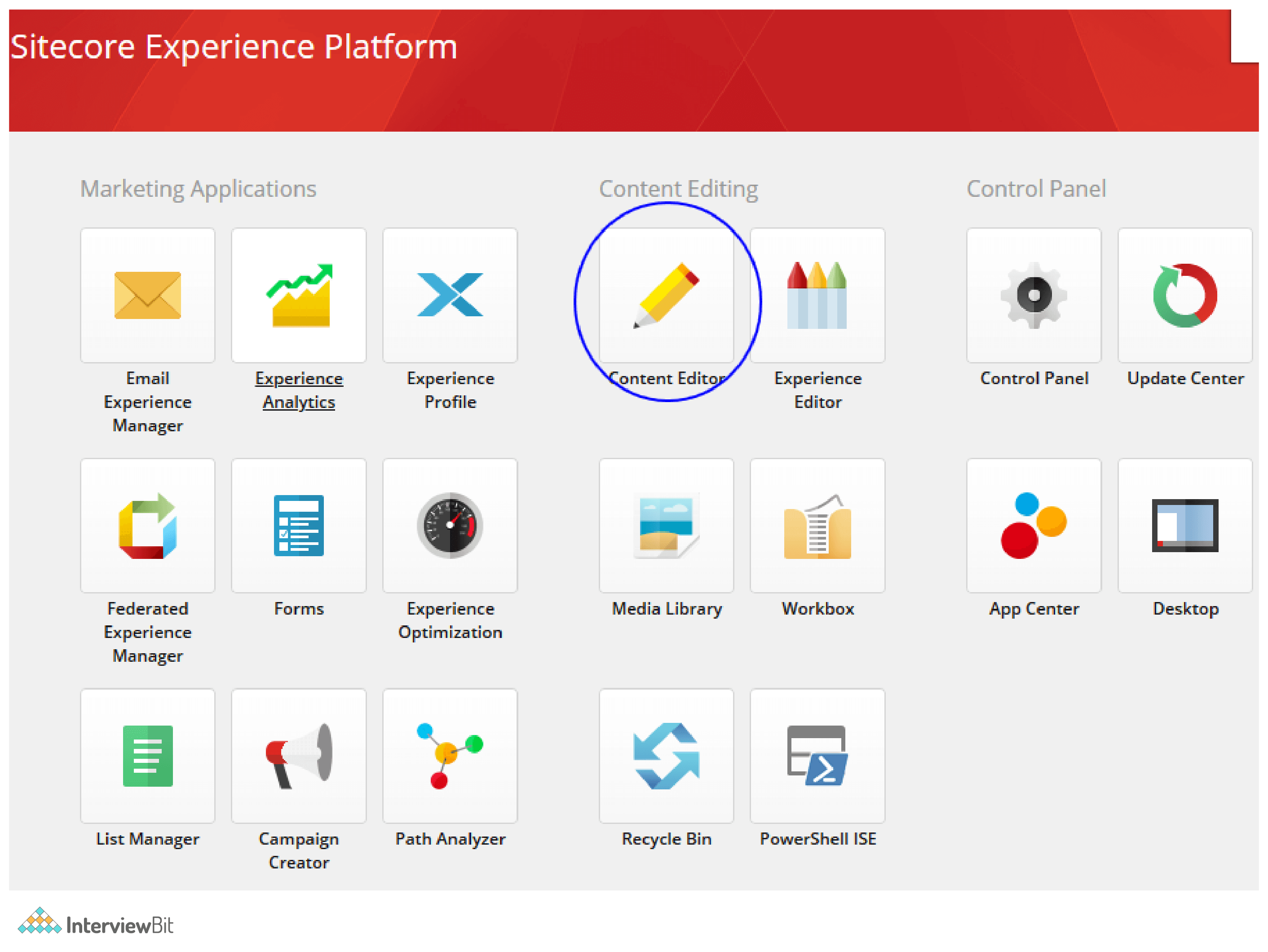Launch App Center colored dots icon
The image size is (1268, 952).
point(1034,525)
